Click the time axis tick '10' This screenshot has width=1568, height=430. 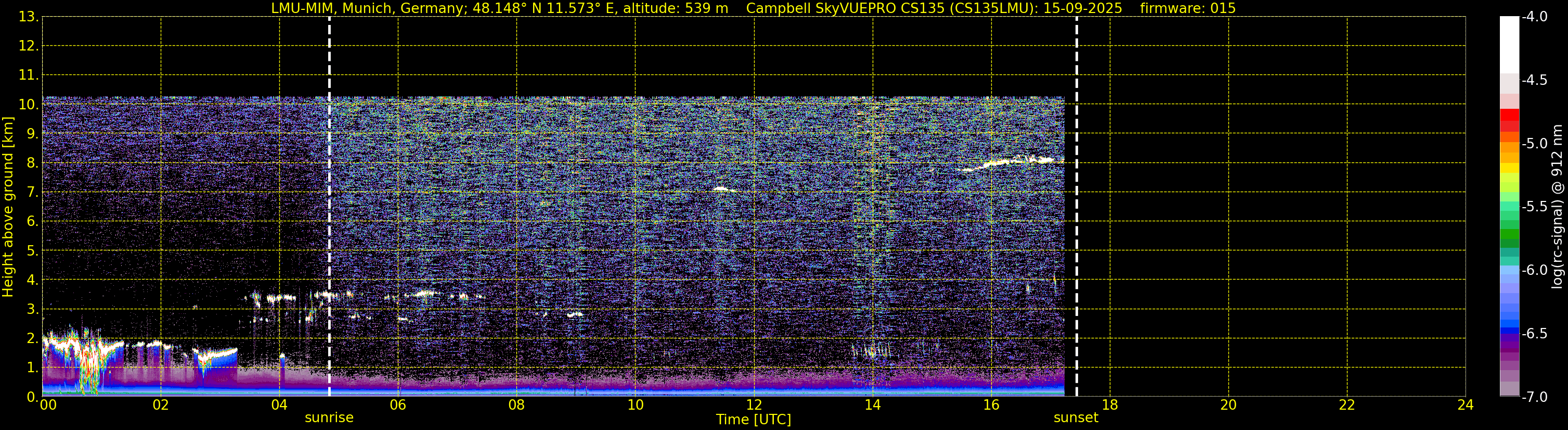coord(636,405)
